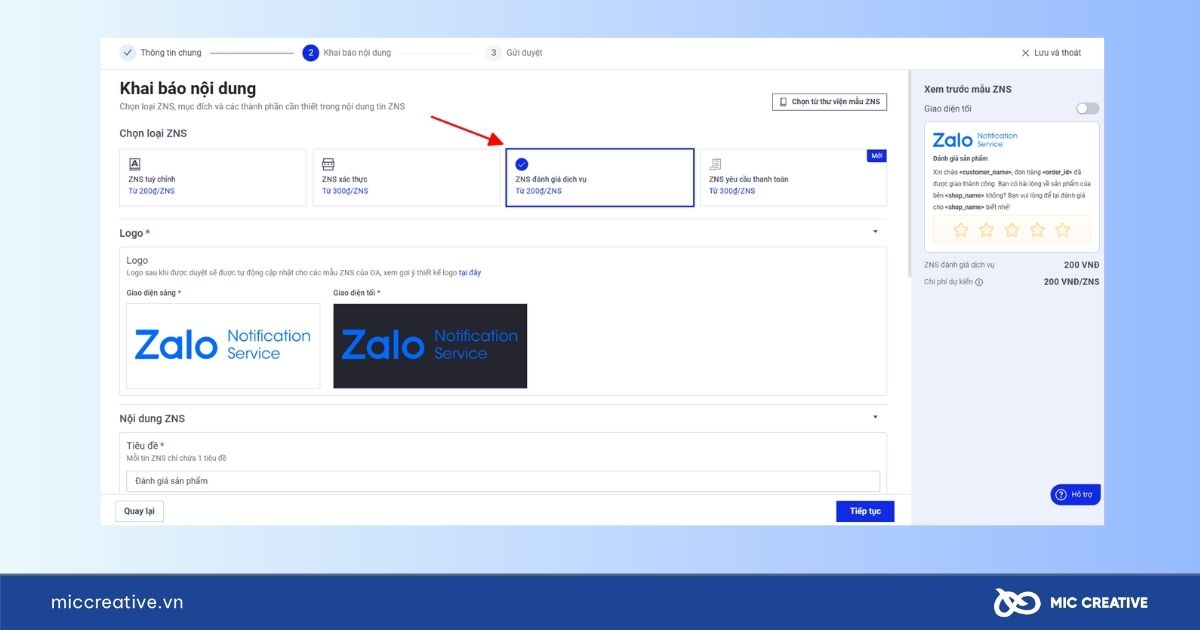Click the Chi phí dự kiến info icon
The width and height of the screenshot is (1200, 630).
[979, 282]
